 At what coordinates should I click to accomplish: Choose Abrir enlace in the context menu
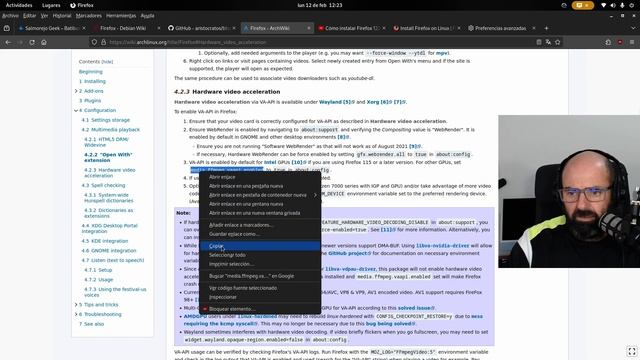pos(260,177)
